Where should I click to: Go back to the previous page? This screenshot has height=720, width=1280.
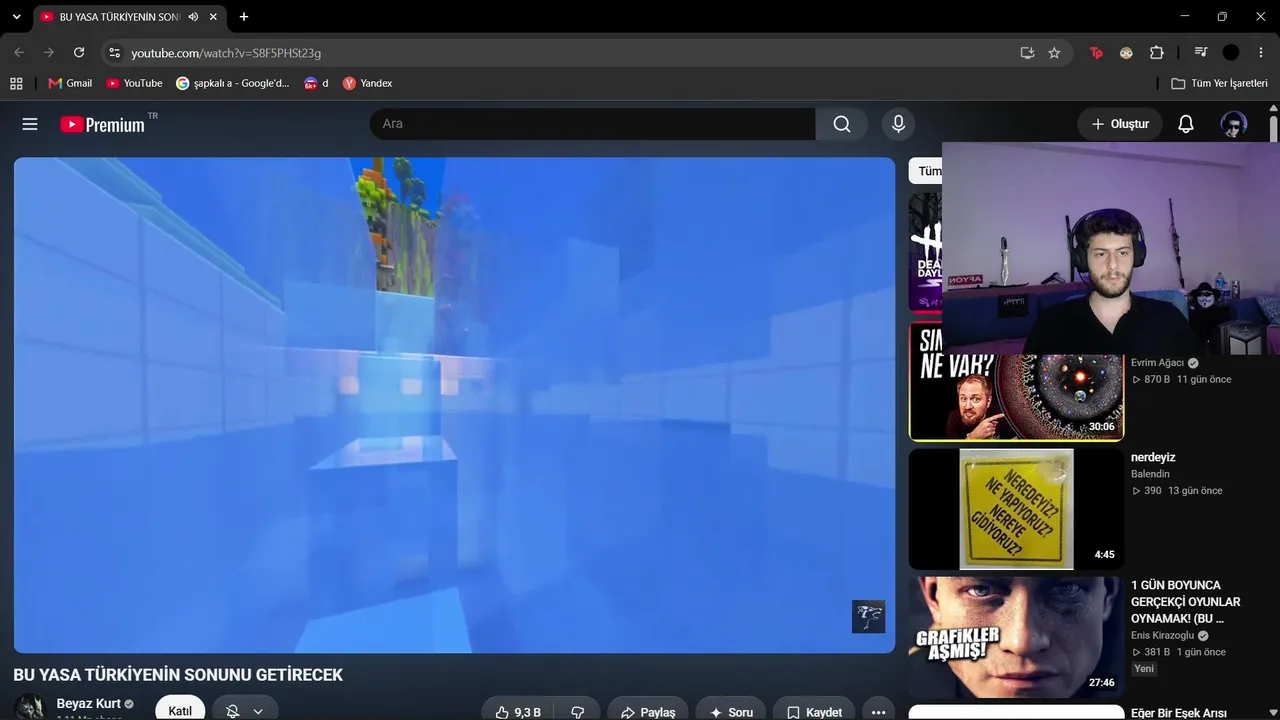(19, 53)
